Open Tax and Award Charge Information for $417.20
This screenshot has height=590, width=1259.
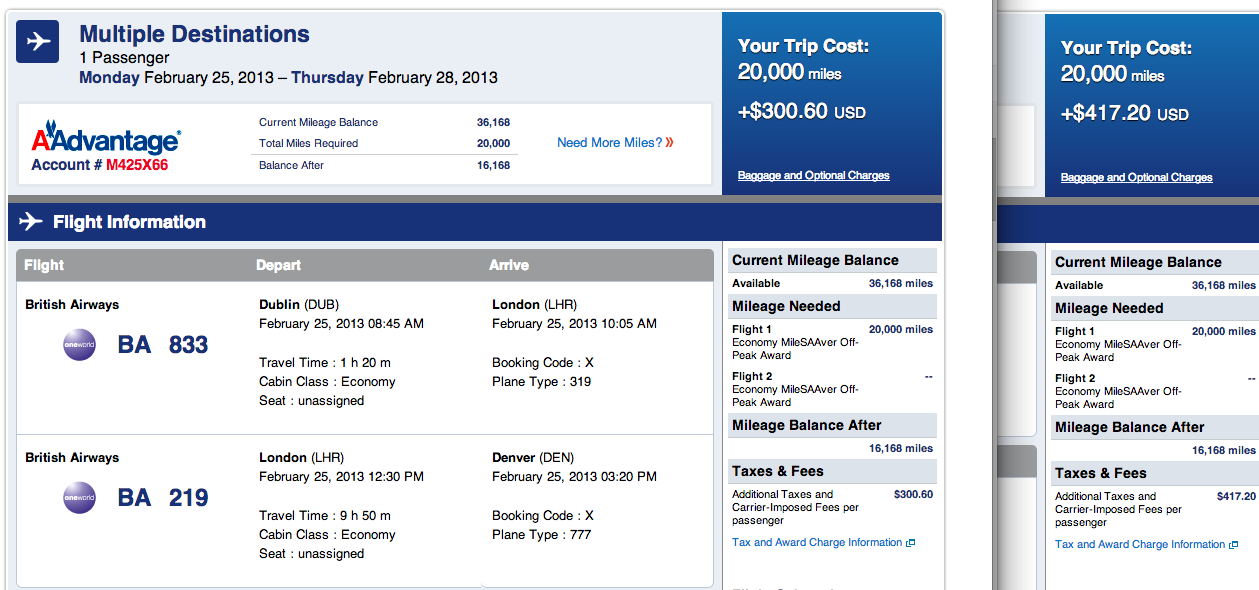1140,545
